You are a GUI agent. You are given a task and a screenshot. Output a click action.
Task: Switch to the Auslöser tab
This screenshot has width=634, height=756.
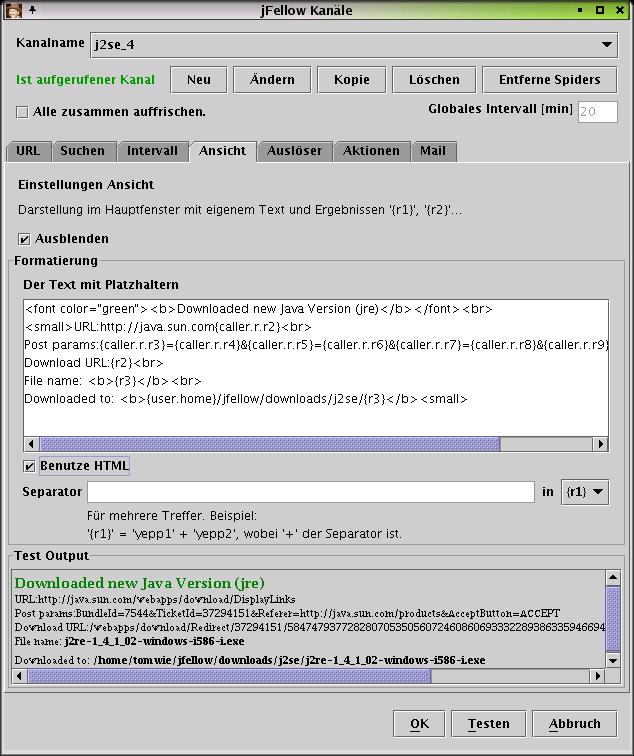294,151
